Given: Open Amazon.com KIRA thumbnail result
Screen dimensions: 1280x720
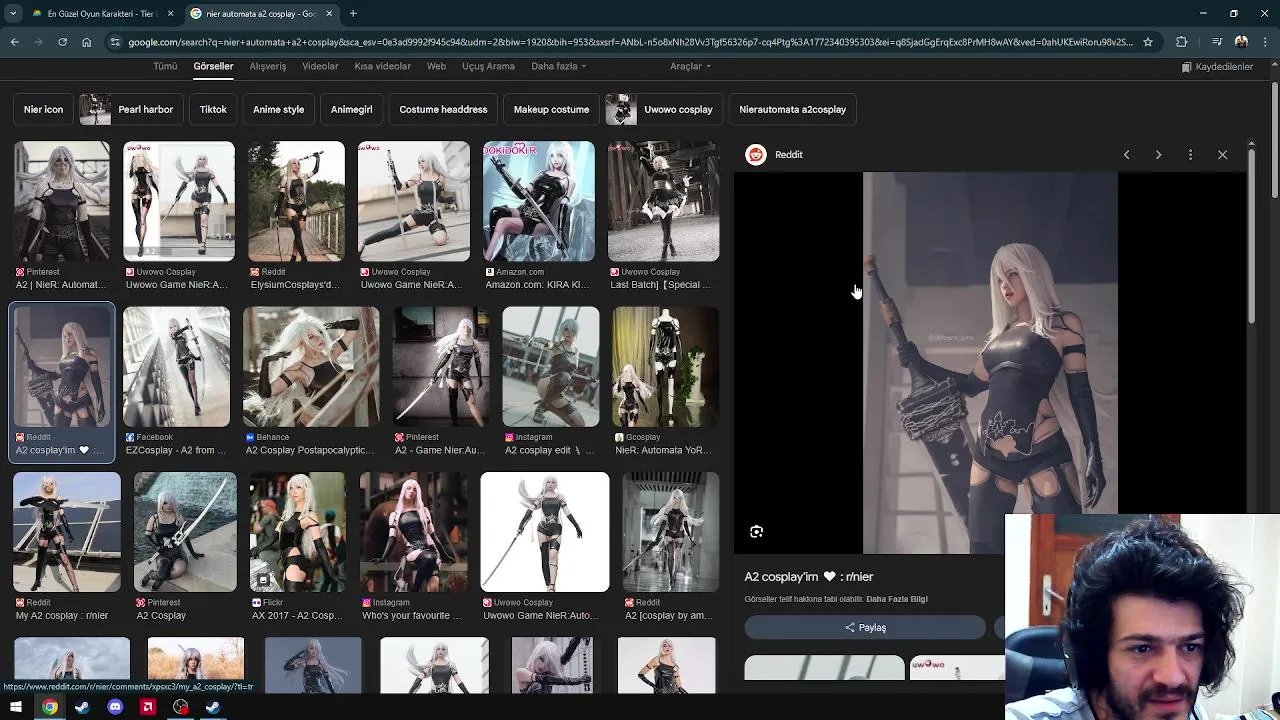Looking at the screenshot, I should tap(538, 201).
